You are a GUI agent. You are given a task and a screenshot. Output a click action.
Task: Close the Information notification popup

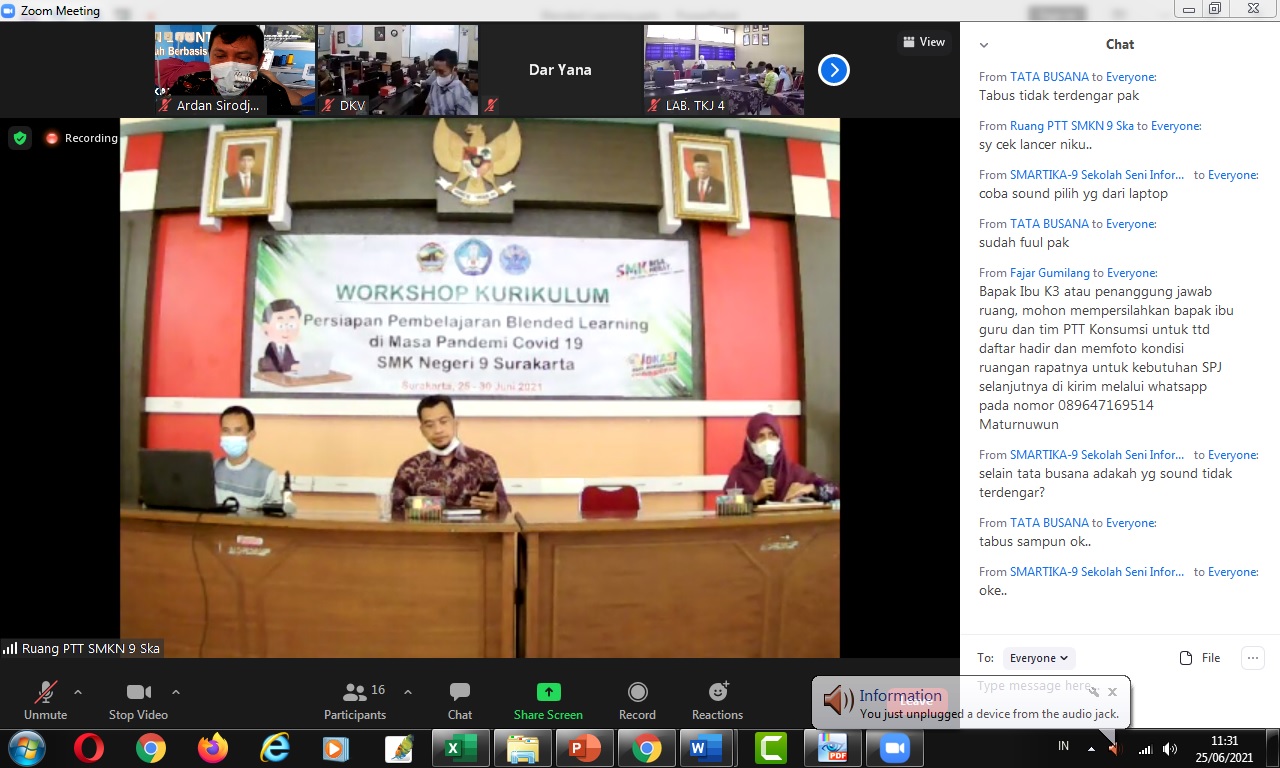pyautogui.click(x=1112, y=692)
